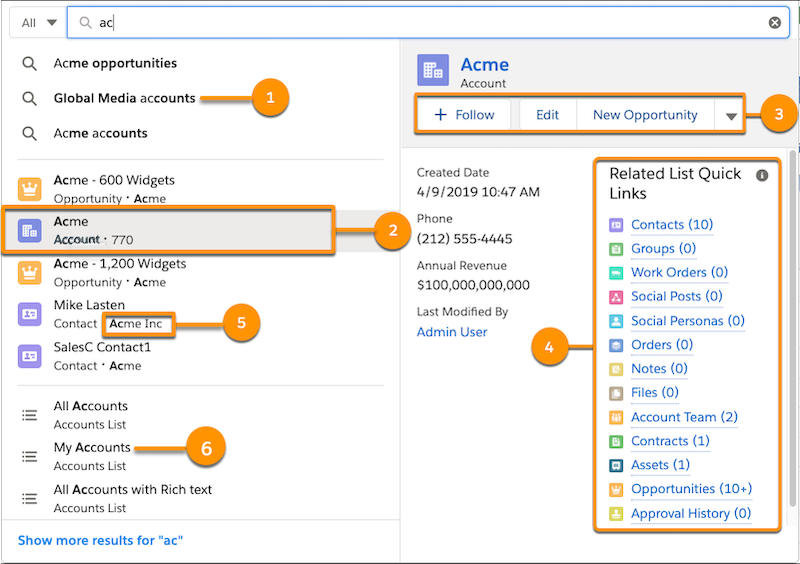Image resolution: width=800 pixels, height=564 pixels.
Task: Click info icon next to Related List Quick Links
Action: point(762,176)
